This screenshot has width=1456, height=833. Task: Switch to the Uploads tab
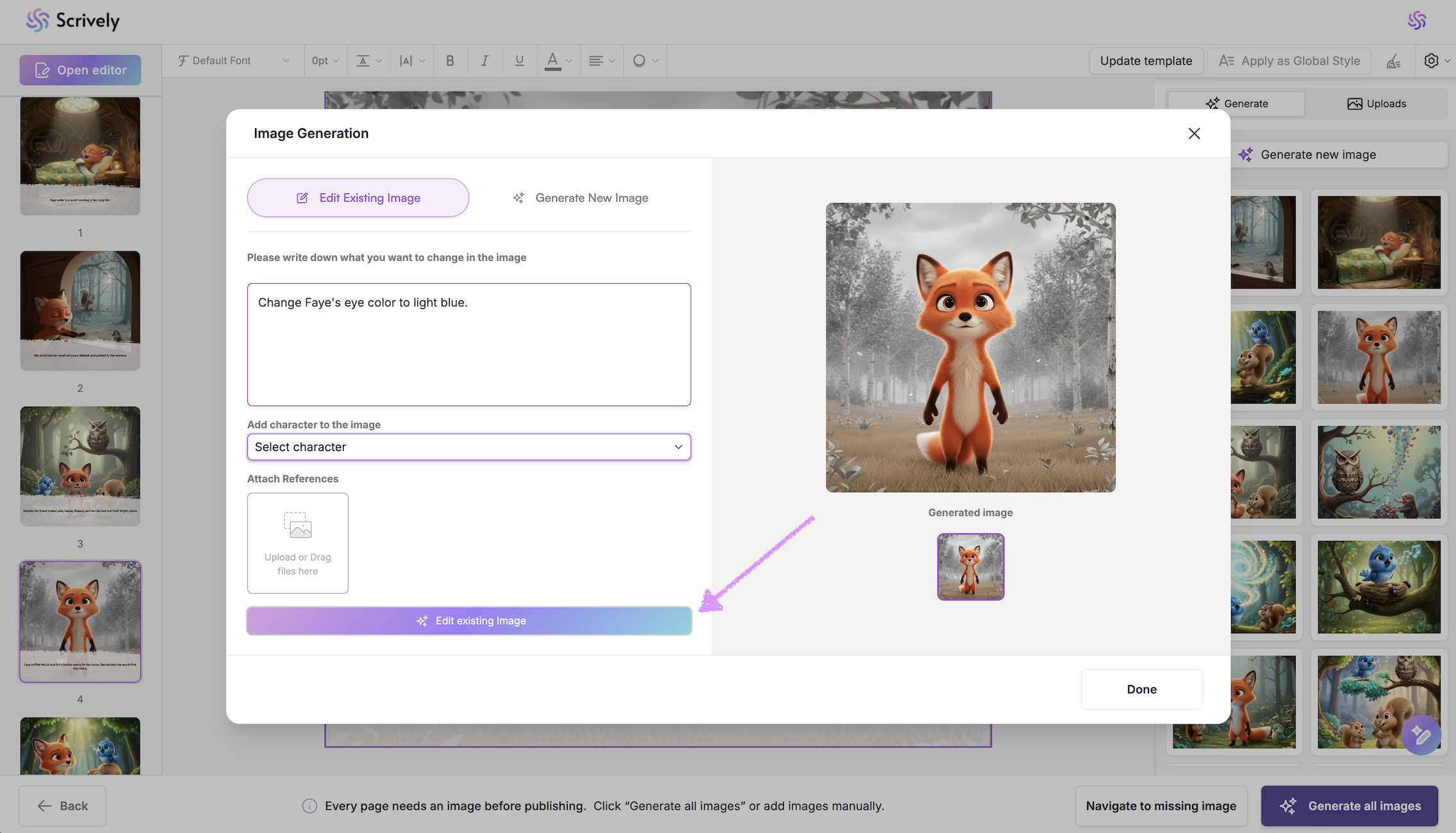coord(1376,104)
